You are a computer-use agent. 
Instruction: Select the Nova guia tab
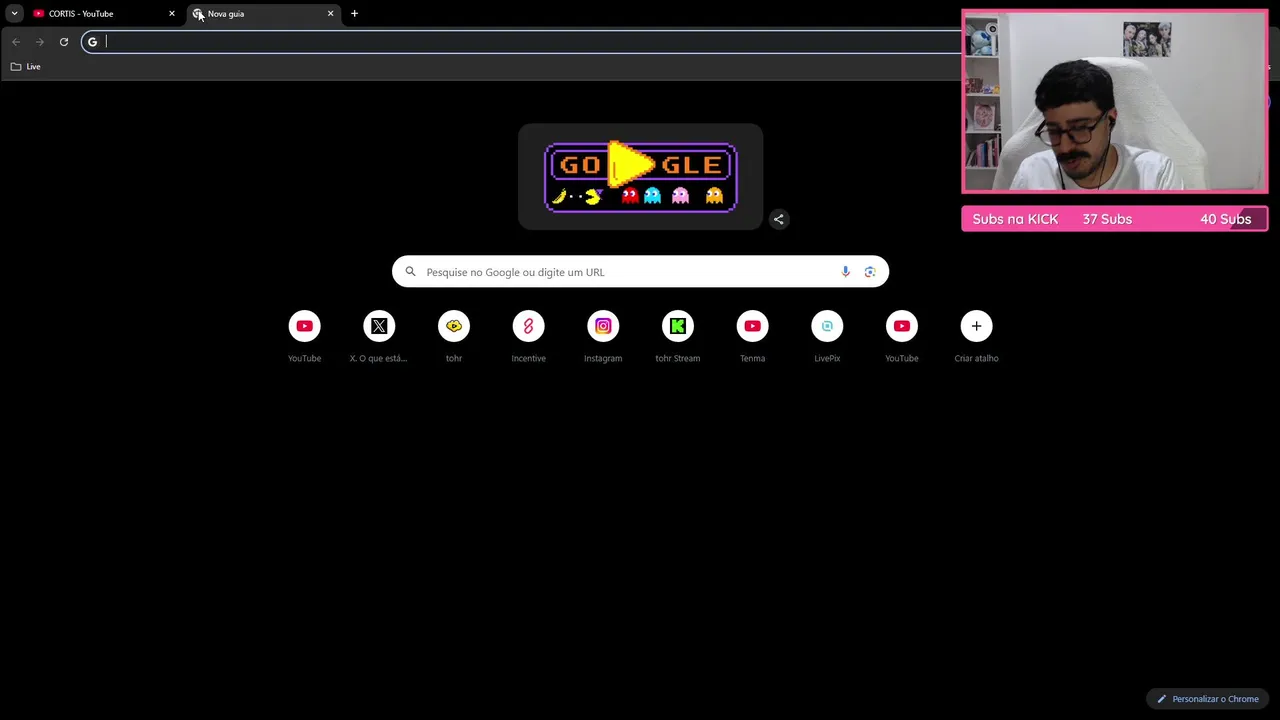263,14
